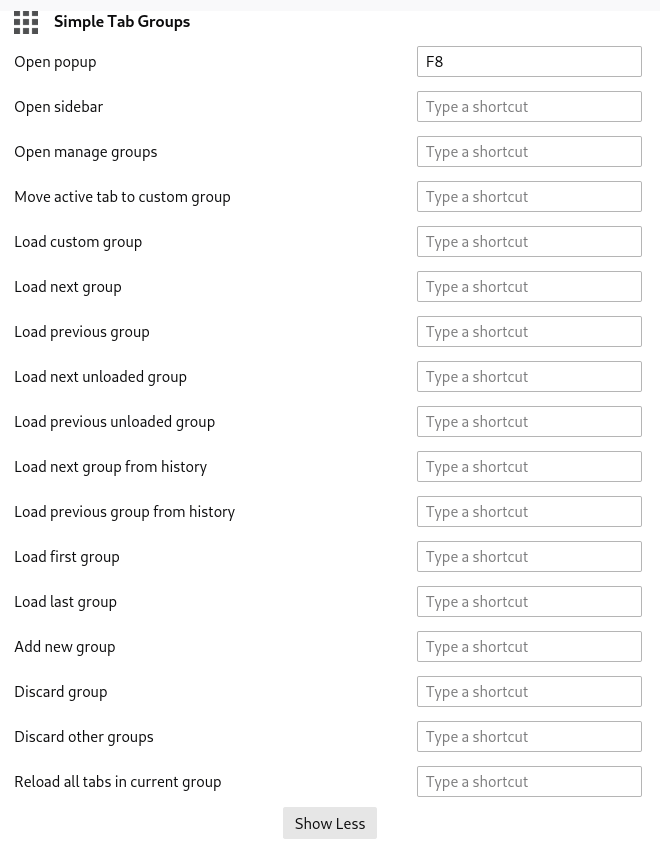Select Load previous group from history input
The height and width of the screenshot is (848, 660).
(529, 511)
